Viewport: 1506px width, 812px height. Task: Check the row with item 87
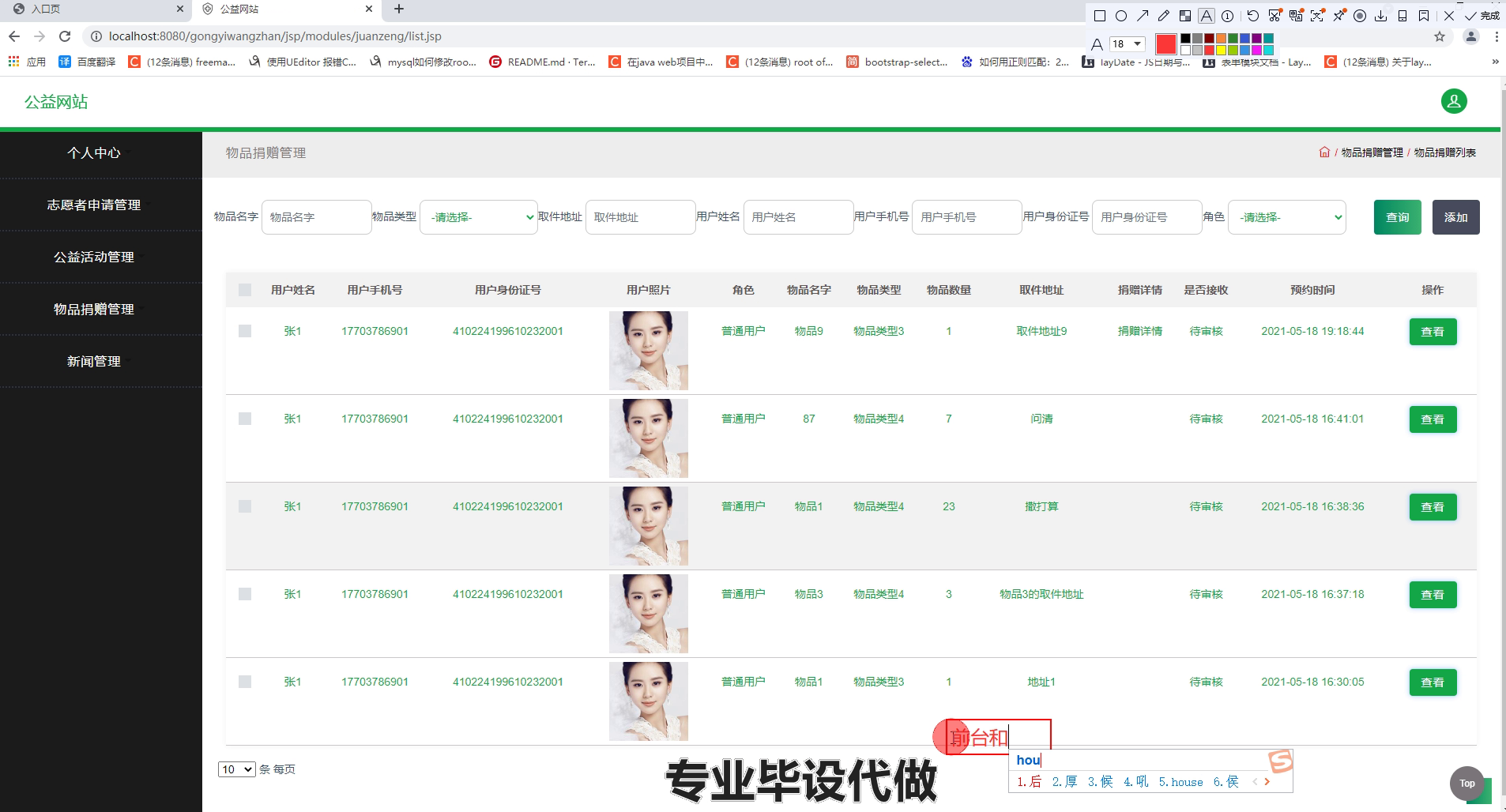tap(245, 419)
